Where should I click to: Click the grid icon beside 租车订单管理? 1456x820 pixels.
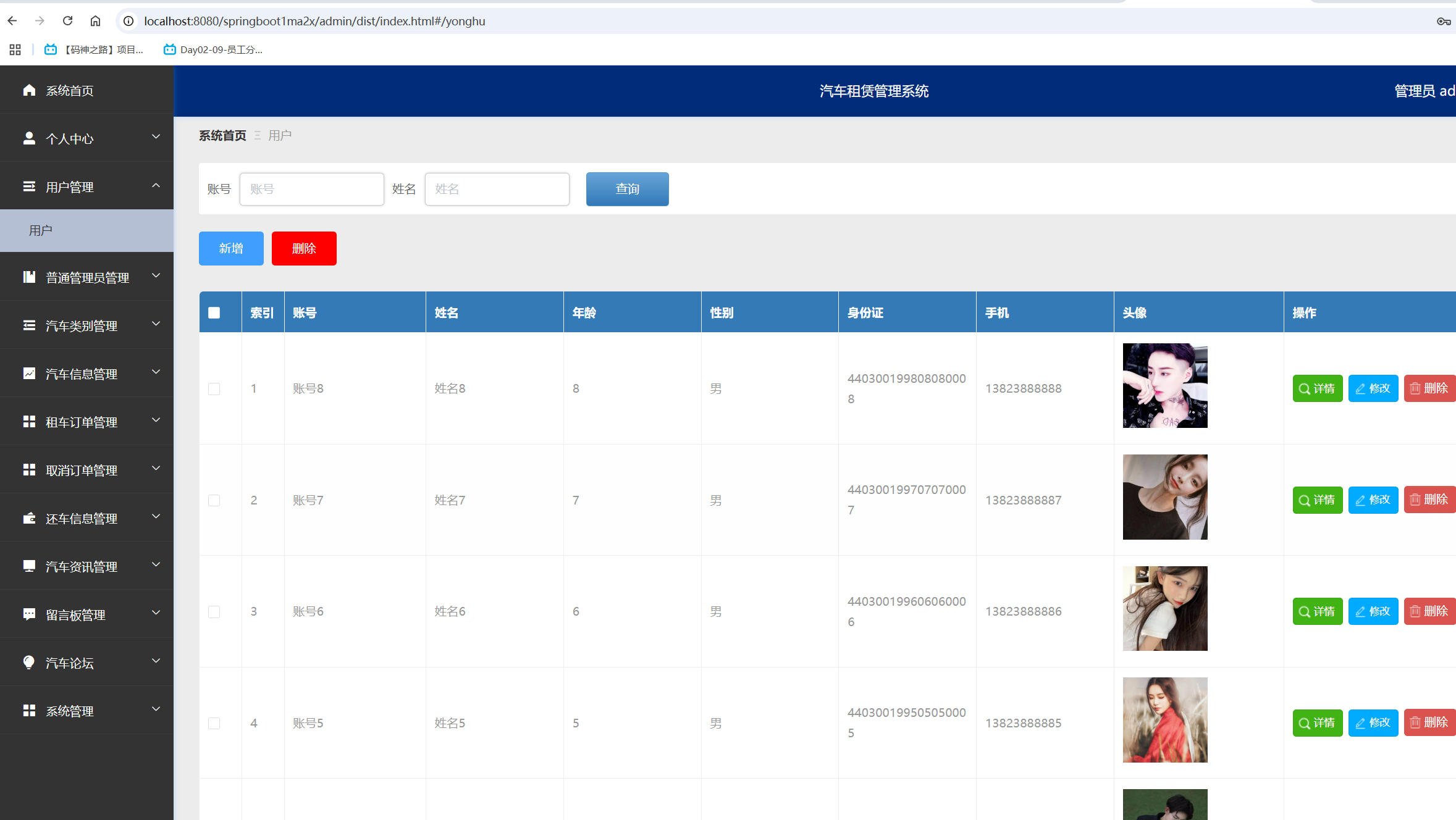coord(29,422)
